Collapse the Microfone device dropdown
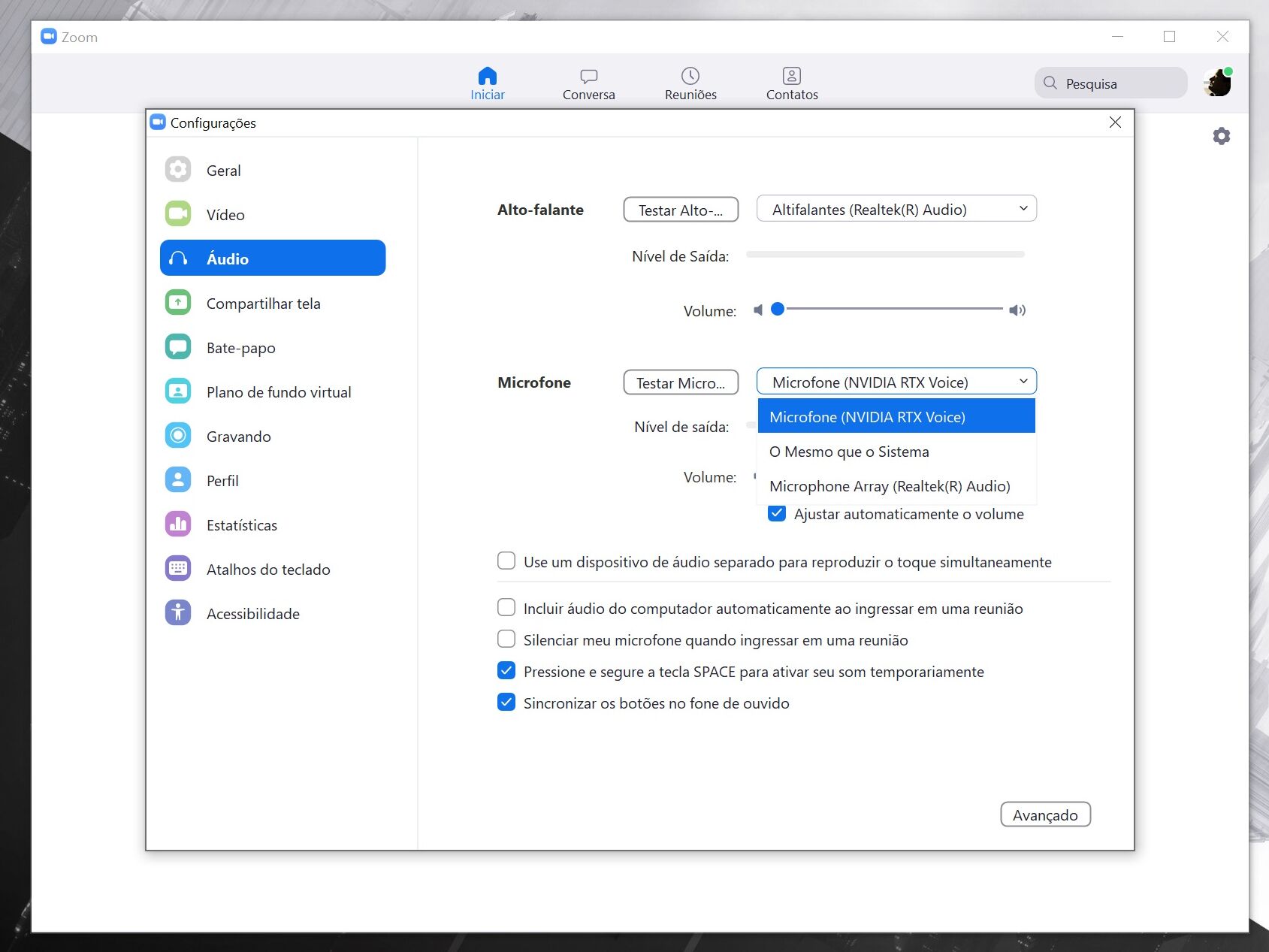Viewport: 1269px width, 952px height. [896, 382]
